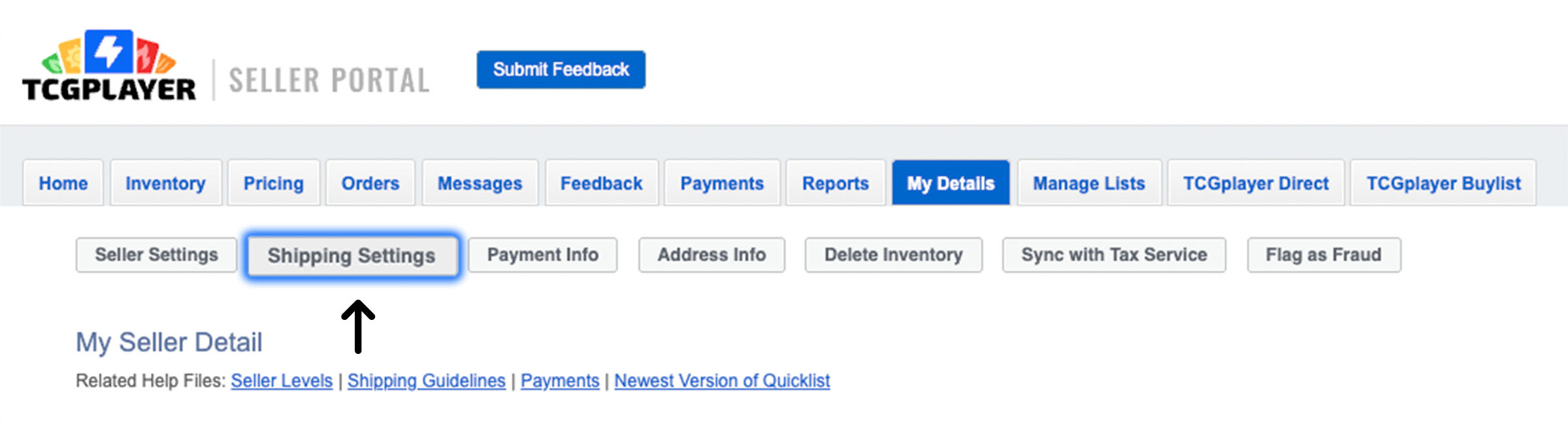
Task: Switch to the Reports tab
Action: 836,183
